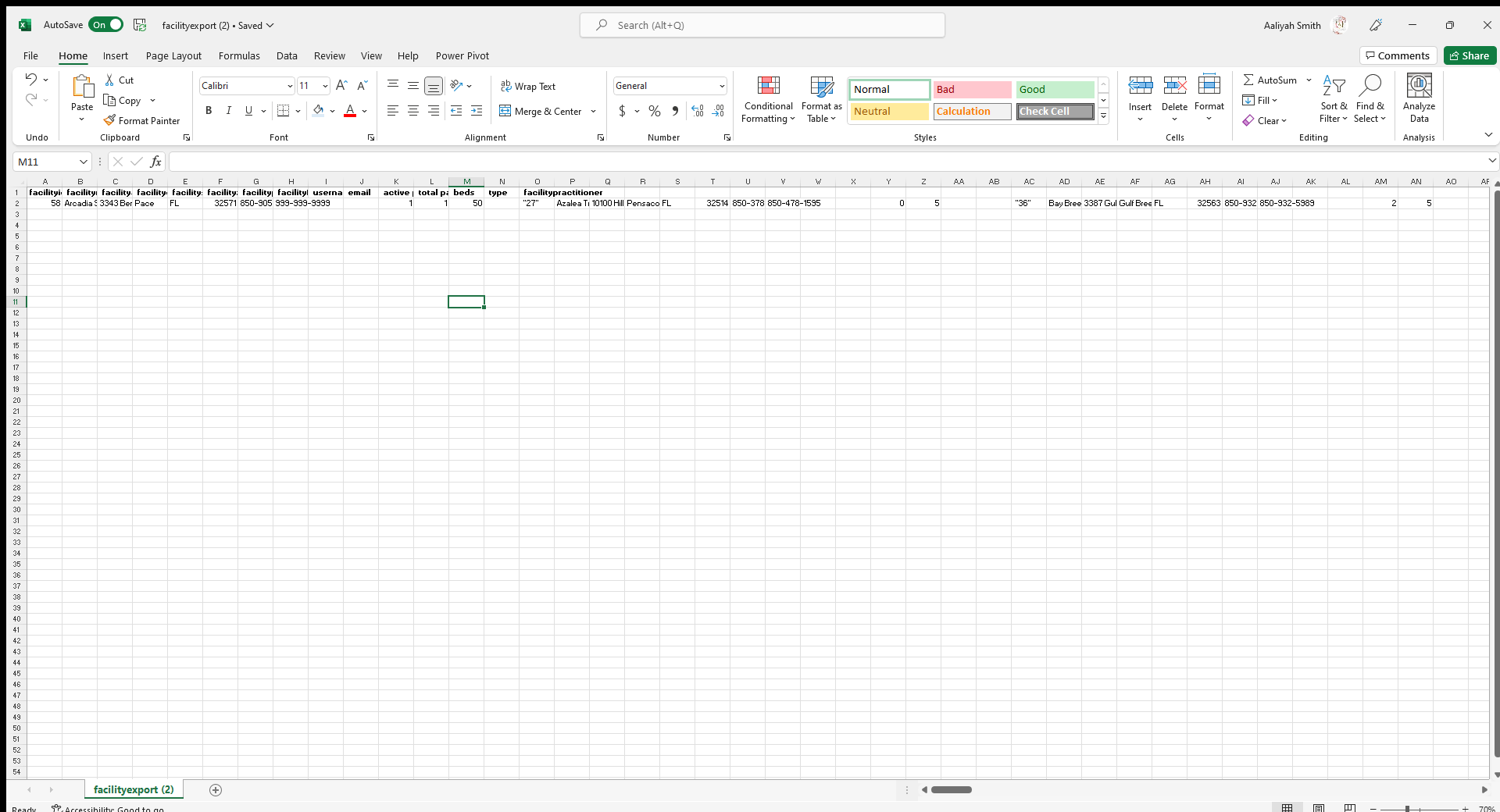Click AutoSum button

(1270, 80)
